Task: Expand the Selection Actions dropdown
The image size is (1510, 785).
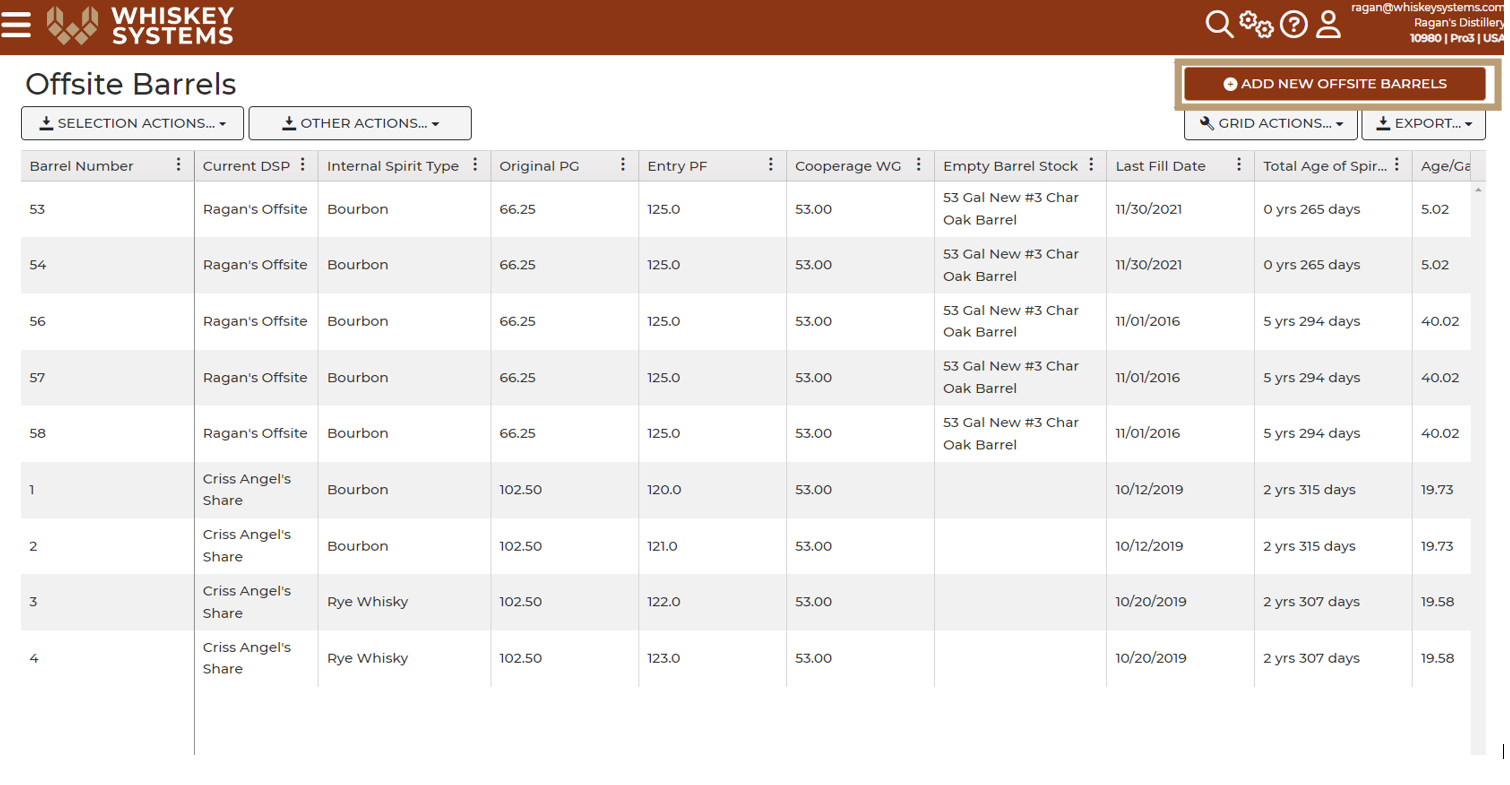Action: (x=132, y=123)
